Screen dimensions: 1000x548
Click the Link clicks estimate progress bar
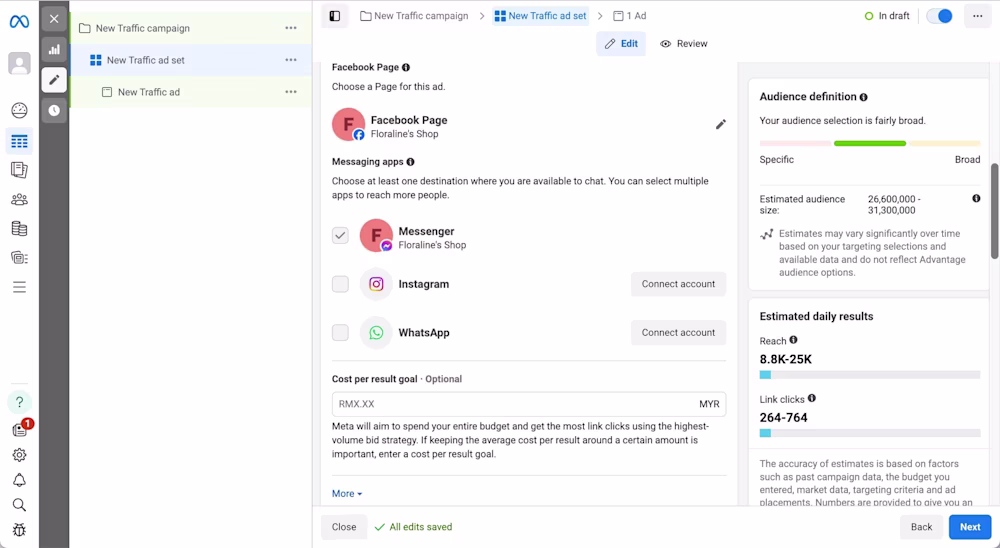pyautogui.click(x=870, y=433)
